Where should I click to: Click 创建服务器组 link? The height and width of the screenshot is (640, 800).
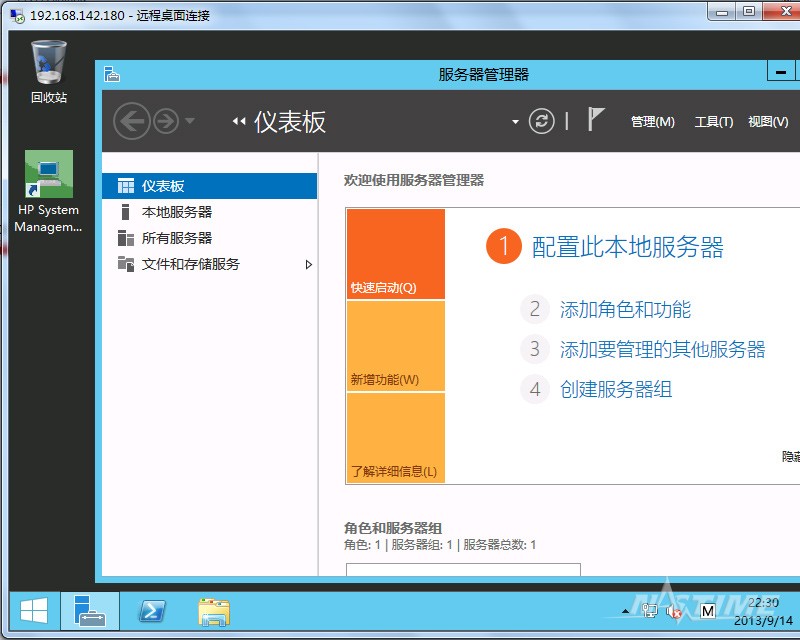pos(616,389)
